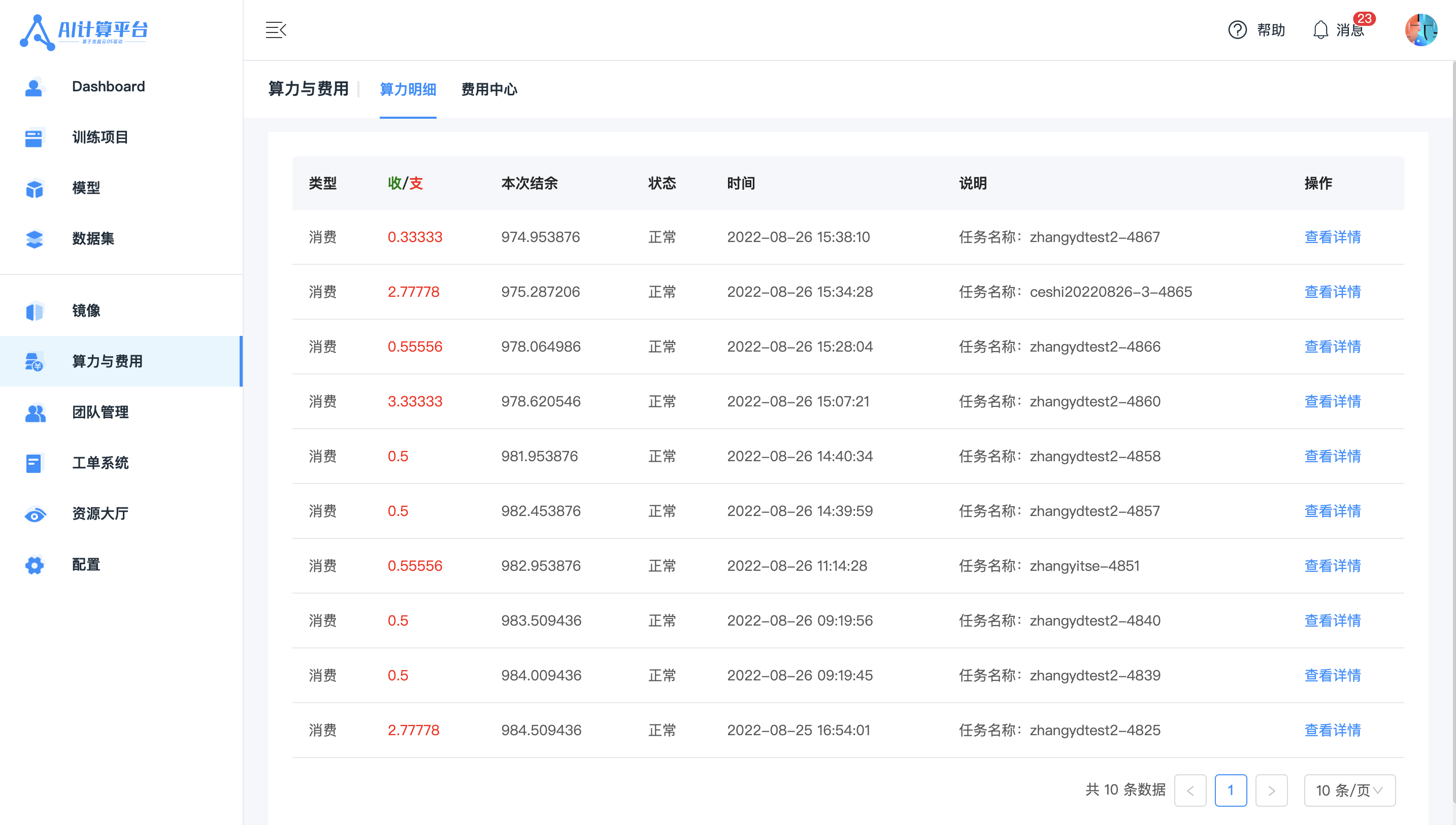Open 模型 in the sidebar
The width and height of the screenshot is (1456, 825).
coord(121,188)
